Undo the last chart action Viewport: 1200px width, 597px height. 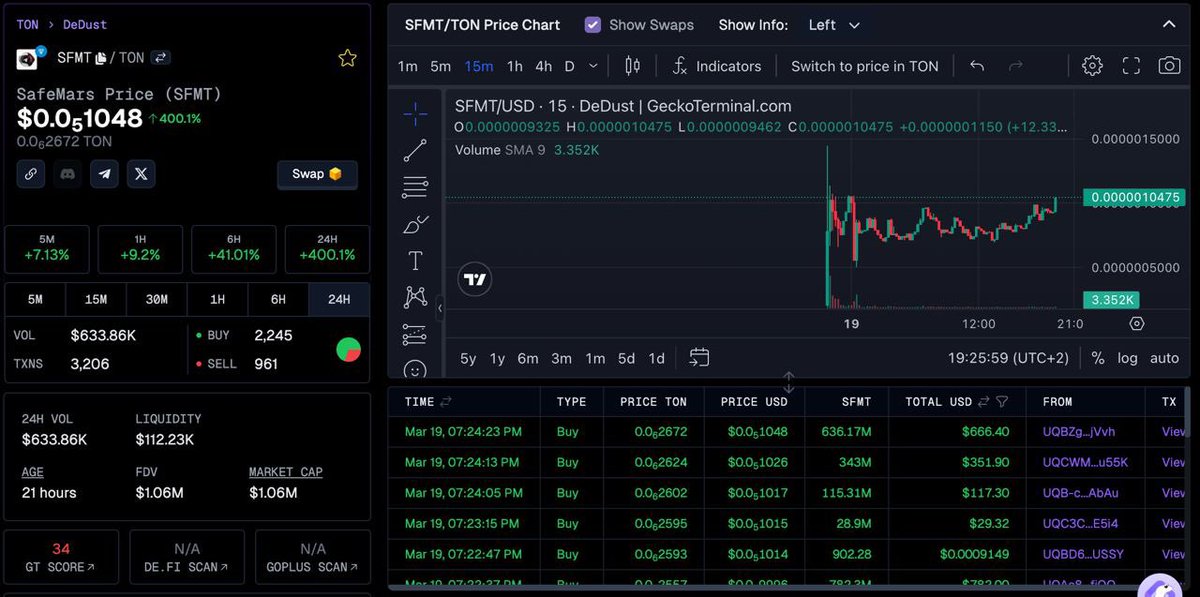click(x=977, y=66)
